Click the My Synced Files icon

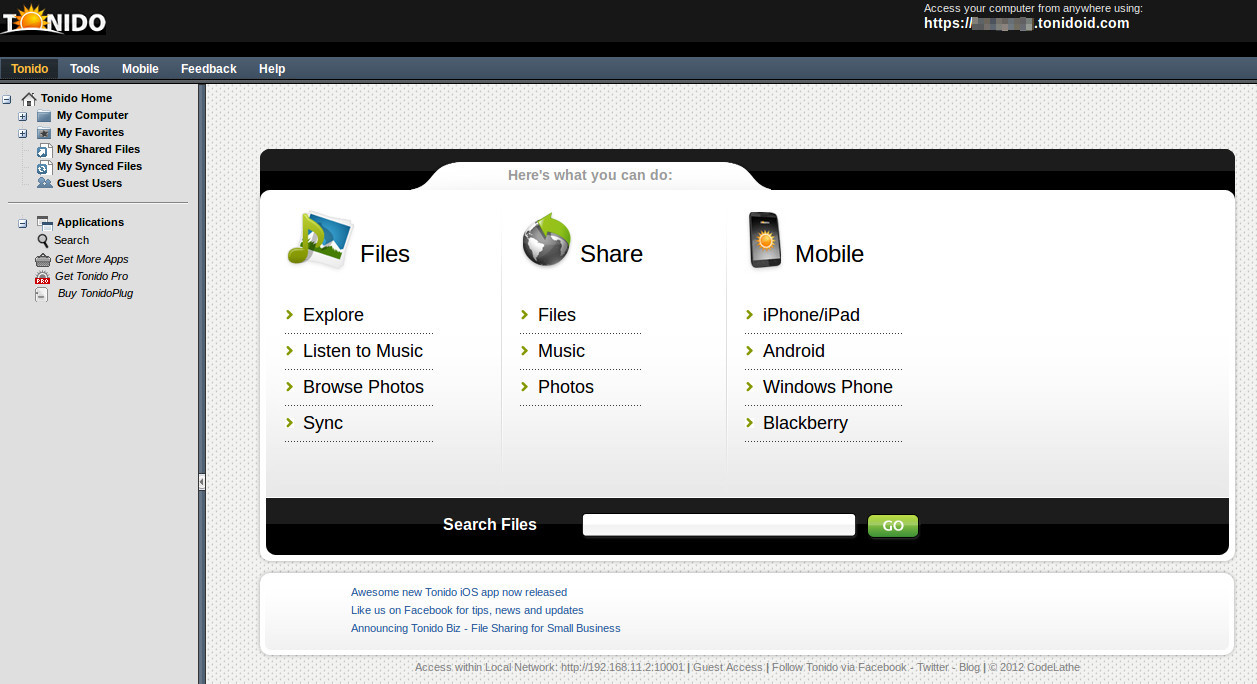[44, 167]
